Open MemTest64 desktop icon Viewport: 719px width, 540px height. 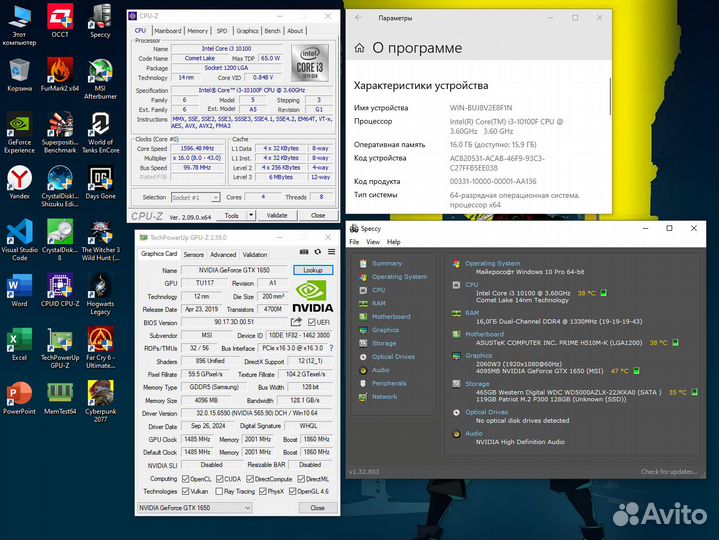[60, 398]
